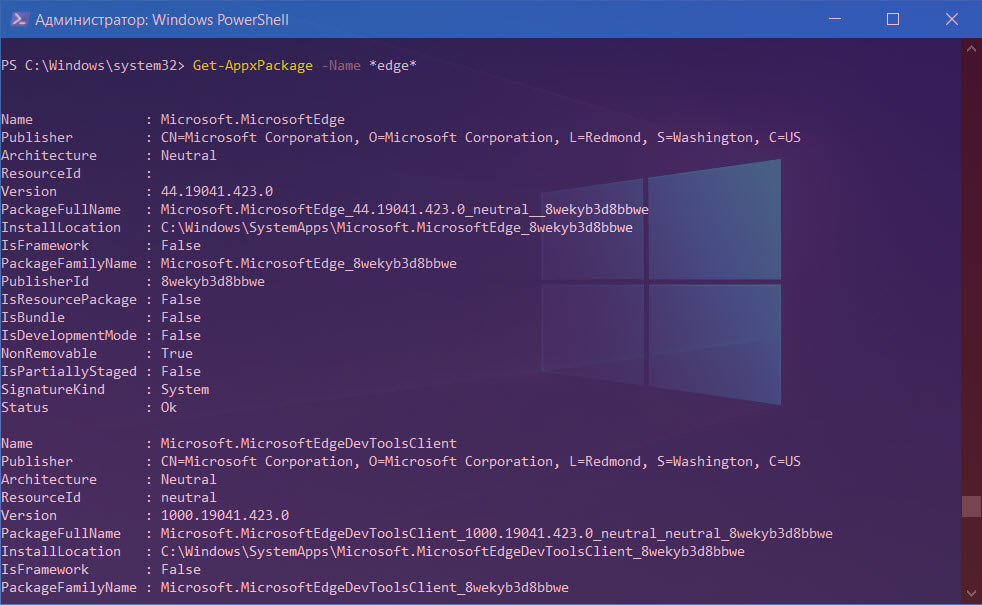Image resolution: width=982 pixels, height=605 pixels.
Task: Click PackageFamilyName Microsoft.MicrosoftEdgeDevToolsClient_8wekyb3d8bbwe
Action: 364,588
